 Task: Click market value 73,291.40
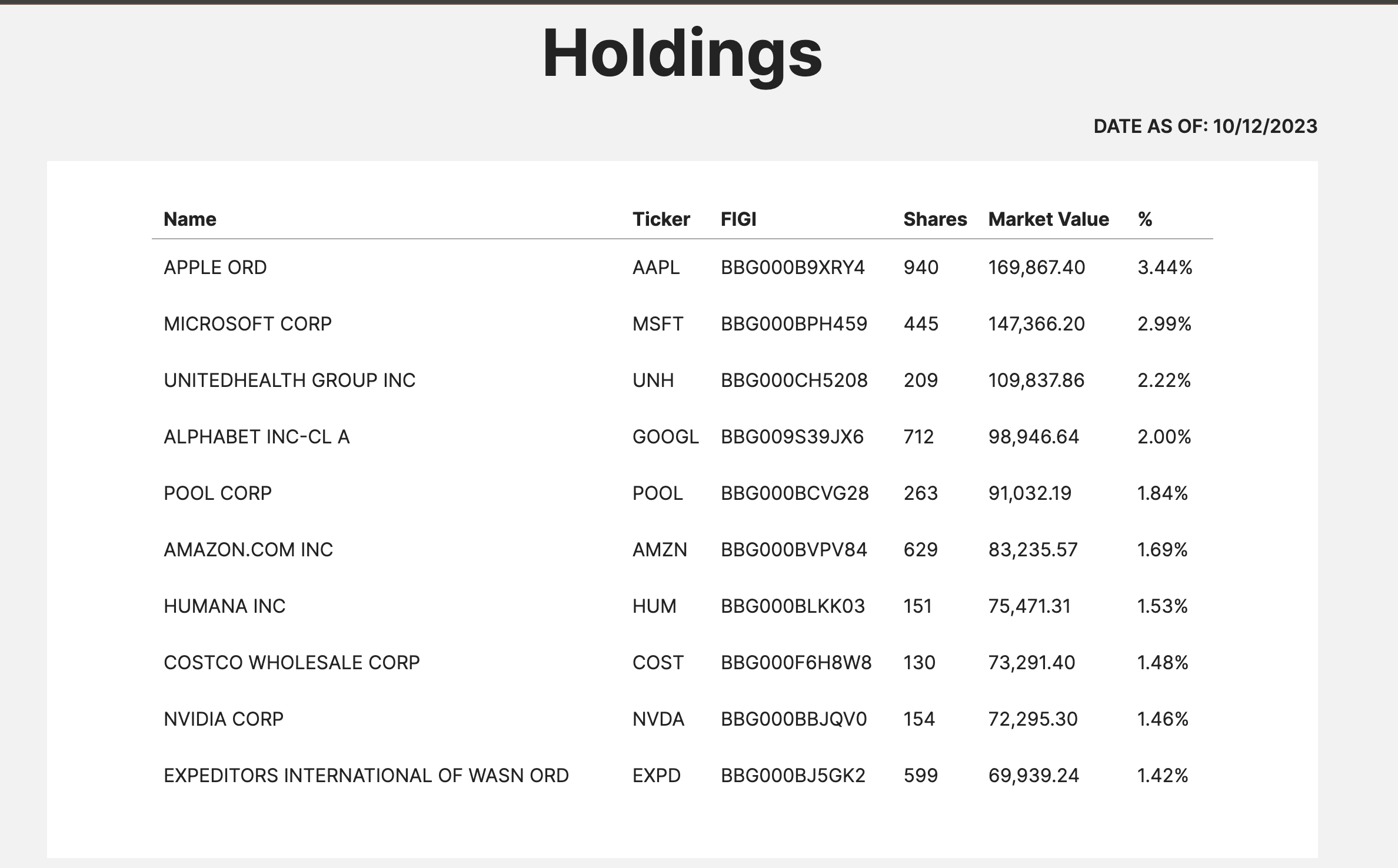tap(1031, 663)
